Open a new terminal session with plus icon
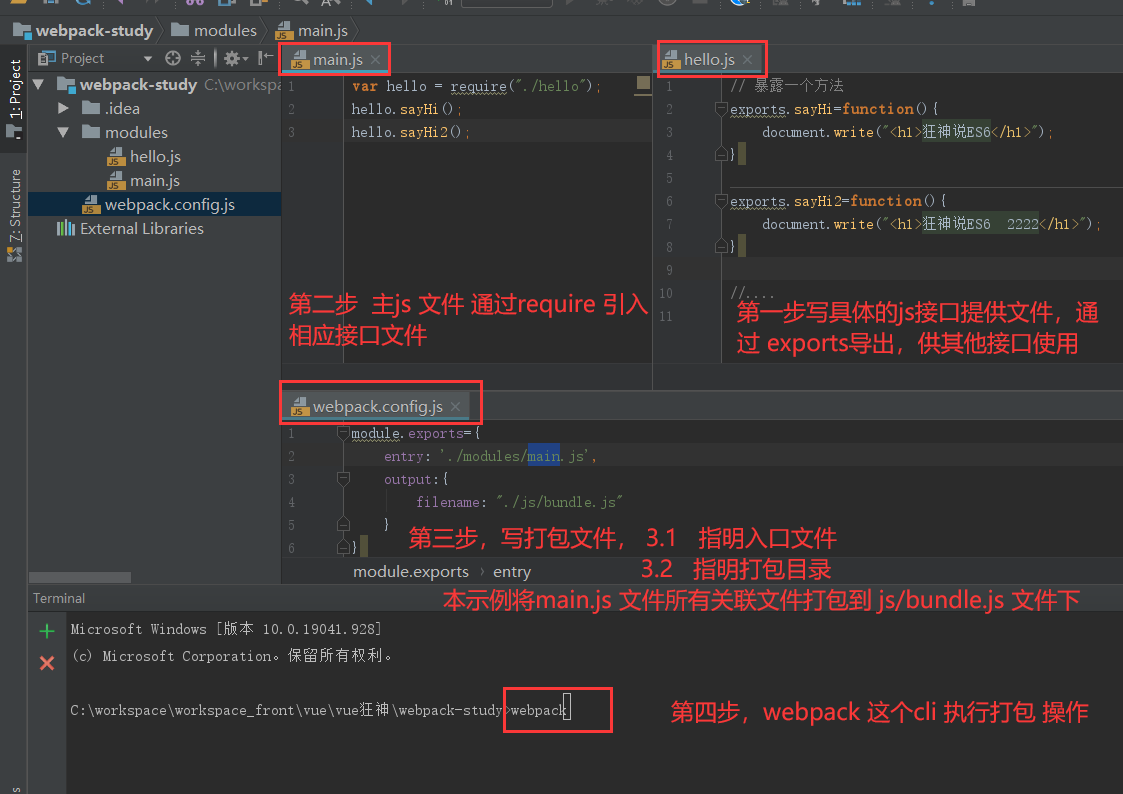 (47, 631)
